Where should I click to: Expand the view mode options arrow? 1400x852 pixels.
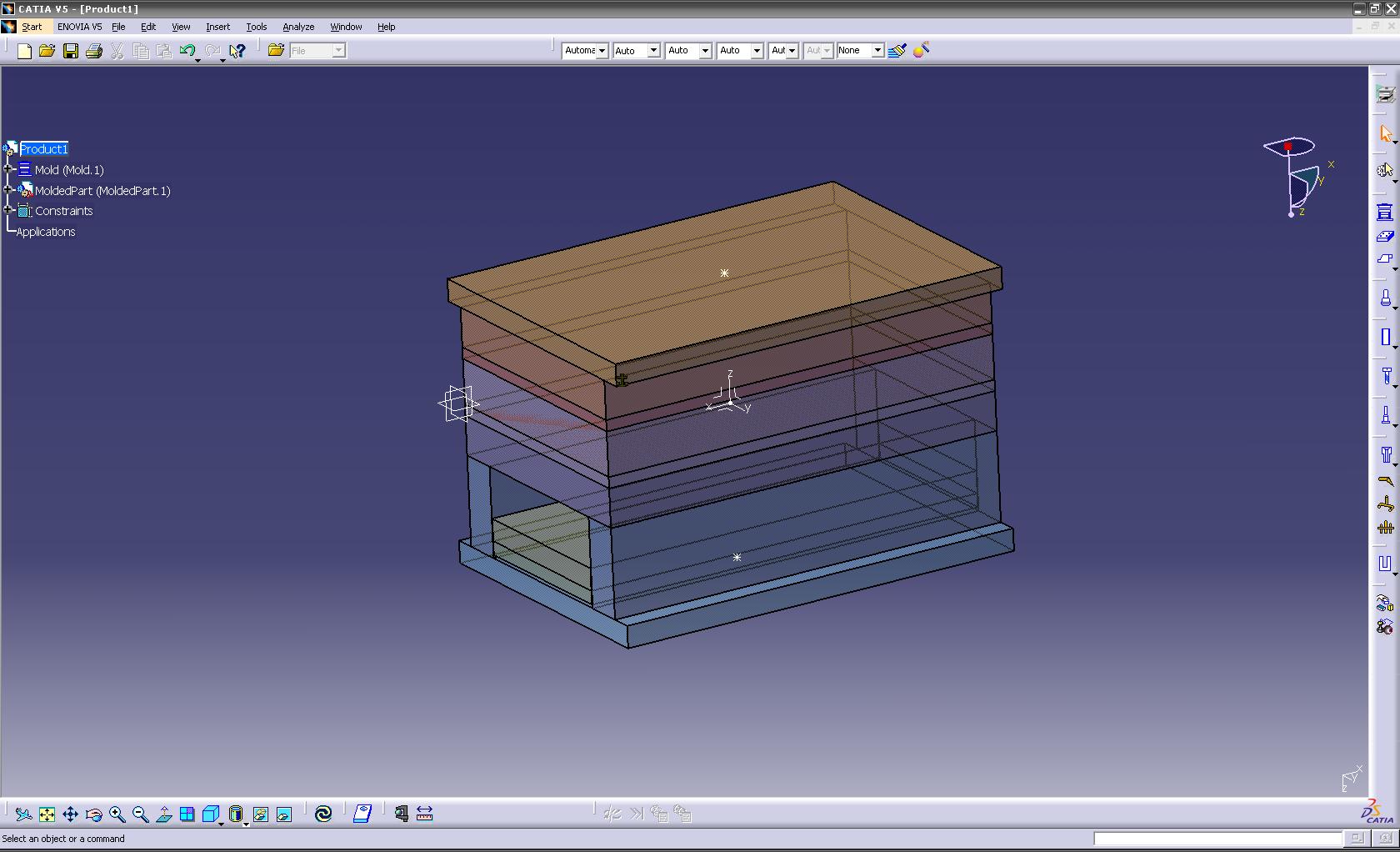tap(247, 823)
